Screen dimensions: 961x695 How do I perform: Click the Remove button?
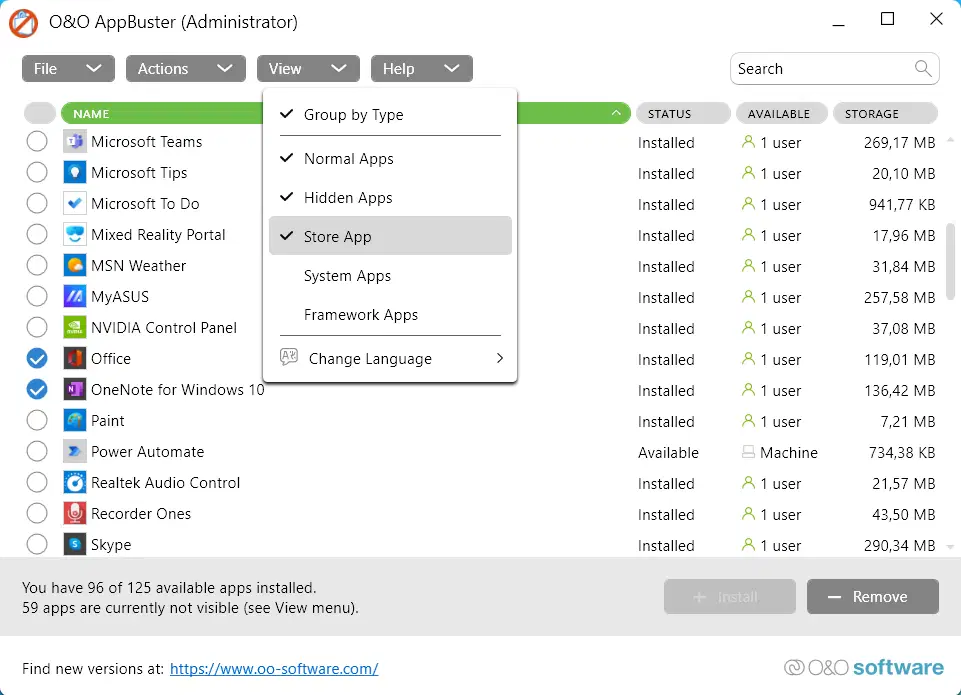click(x=872, y=597)
